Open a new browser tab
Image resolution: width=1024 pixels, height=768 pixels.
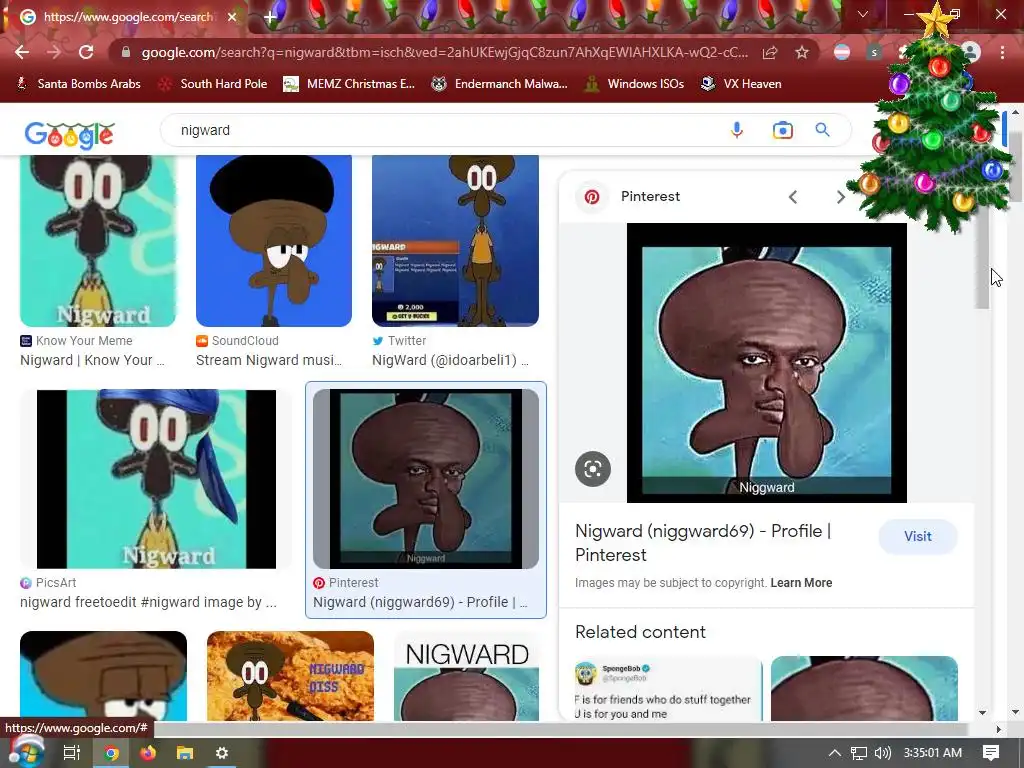[x=270, y=17]
